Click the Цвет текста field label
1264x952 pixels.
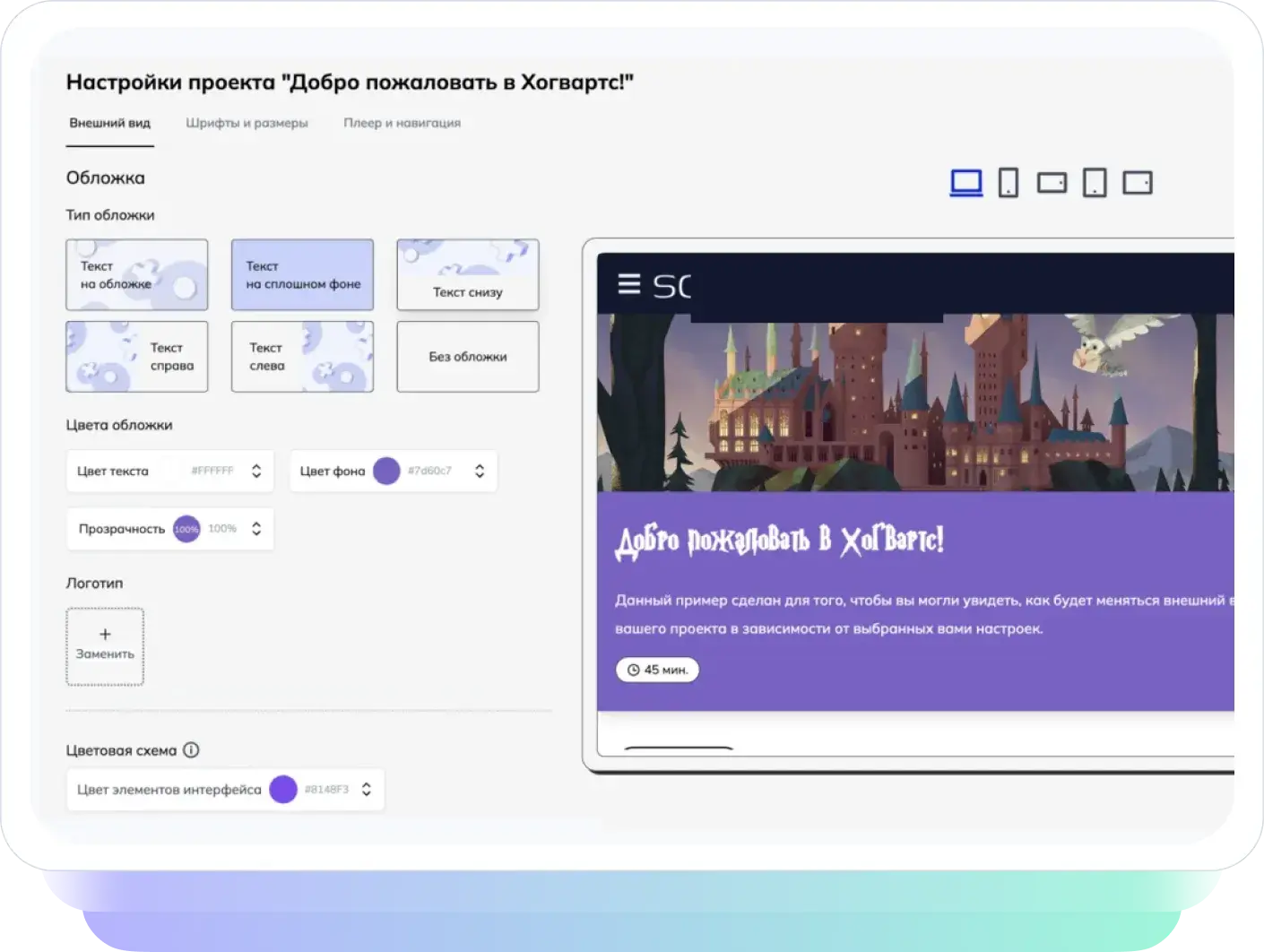[x=113, y=471]
